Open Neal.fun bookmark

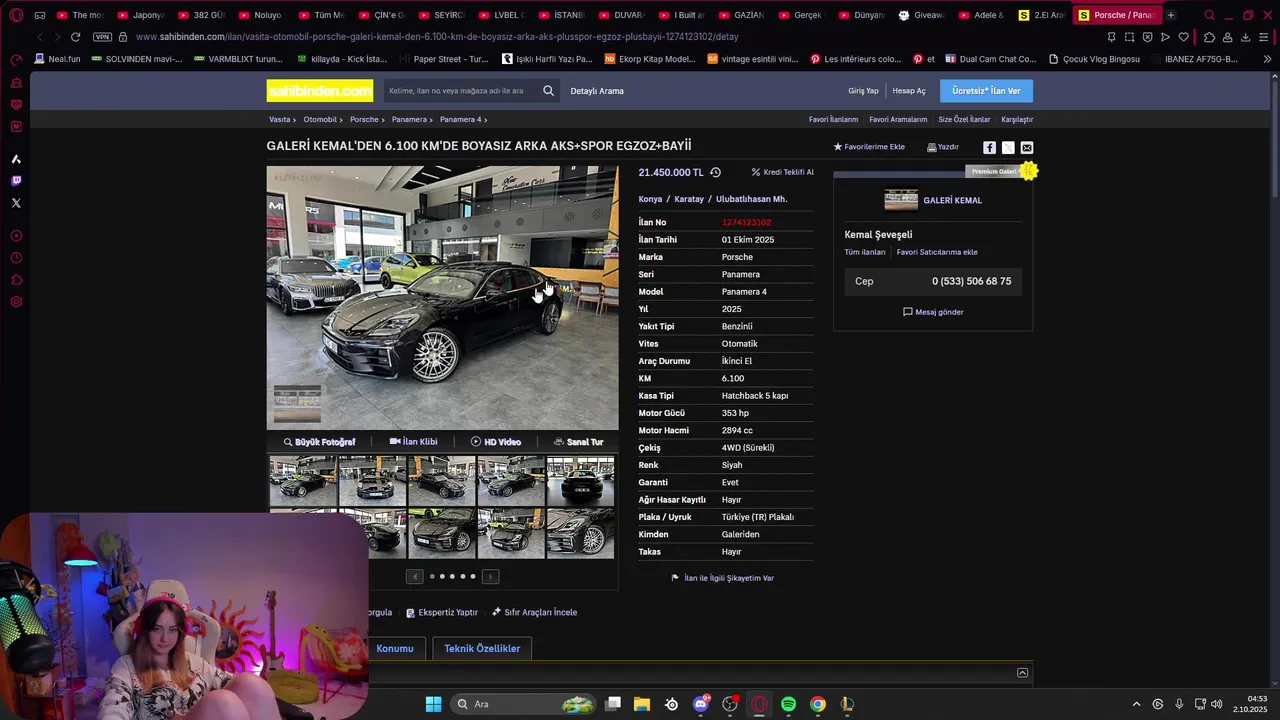(57, 59)
